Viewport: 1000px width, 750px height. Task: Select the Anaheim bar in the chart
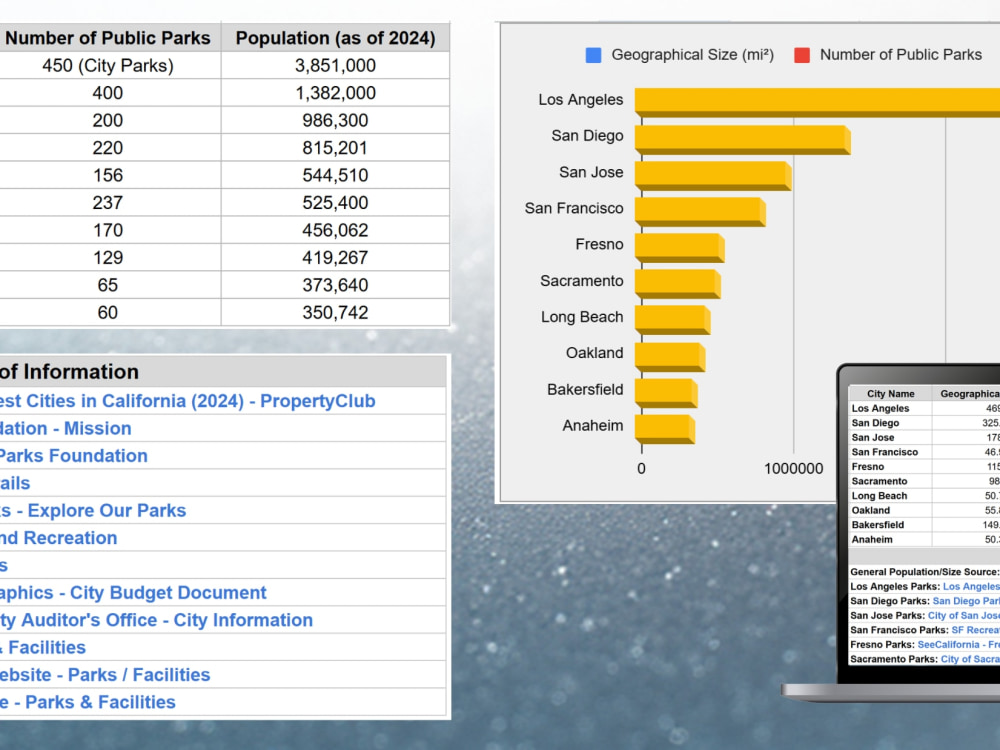[665, 429]
